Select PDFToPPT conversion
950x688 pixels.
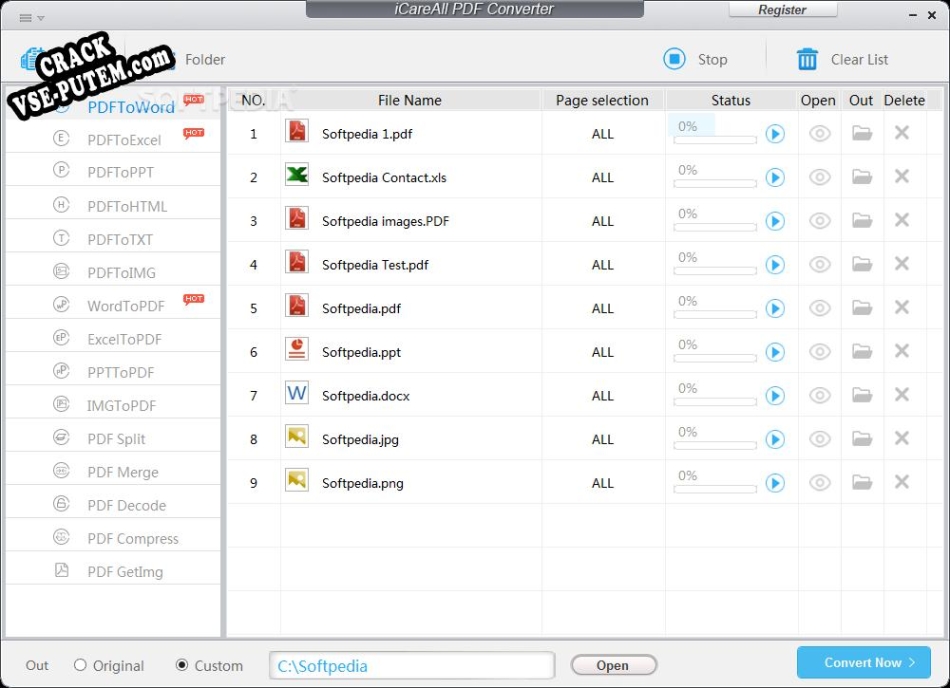113,172
